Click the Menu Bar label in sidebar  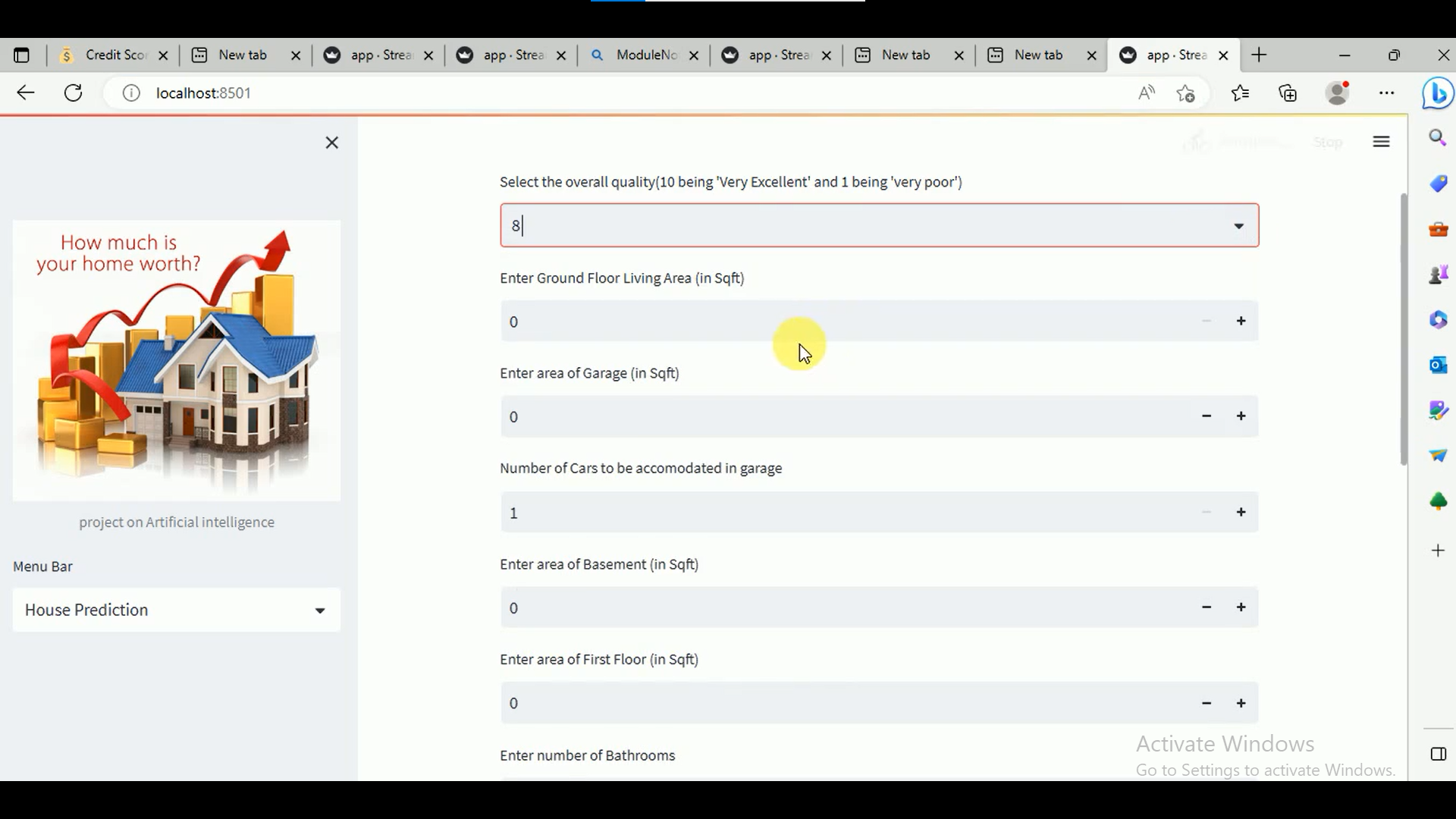pyautogui.click(x=42, y=565)
